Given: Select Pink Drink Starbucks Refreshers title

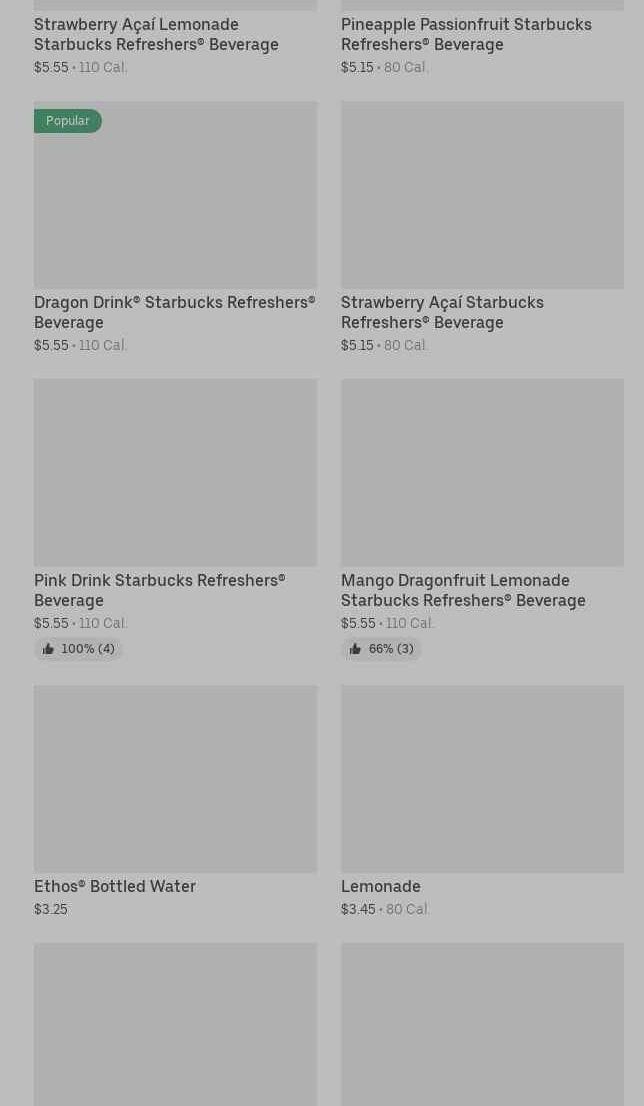Looking at the screenshot, I should point(159,590).
